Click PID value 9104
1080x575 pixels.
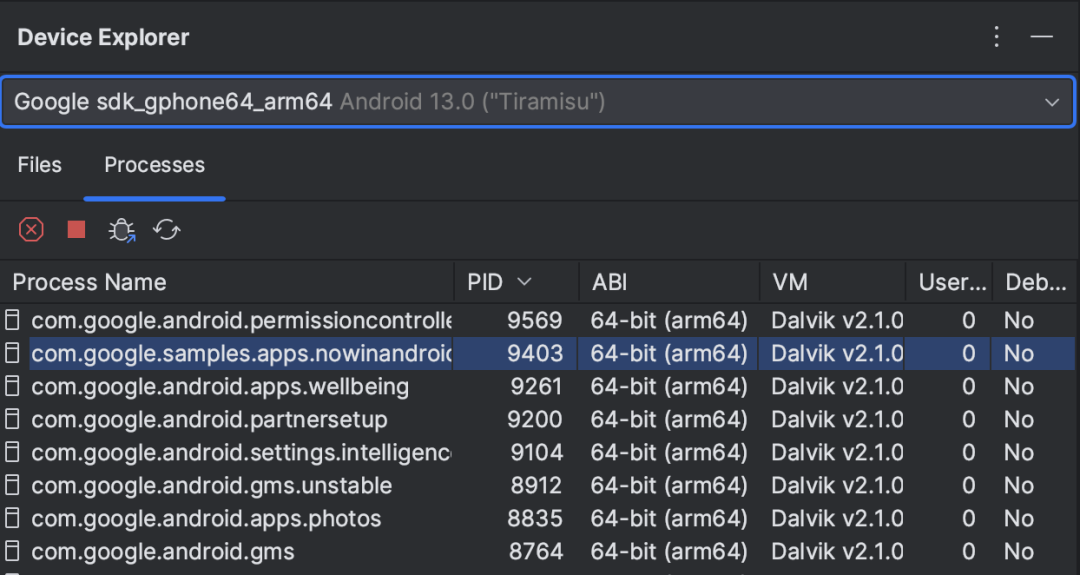[537, 452]
